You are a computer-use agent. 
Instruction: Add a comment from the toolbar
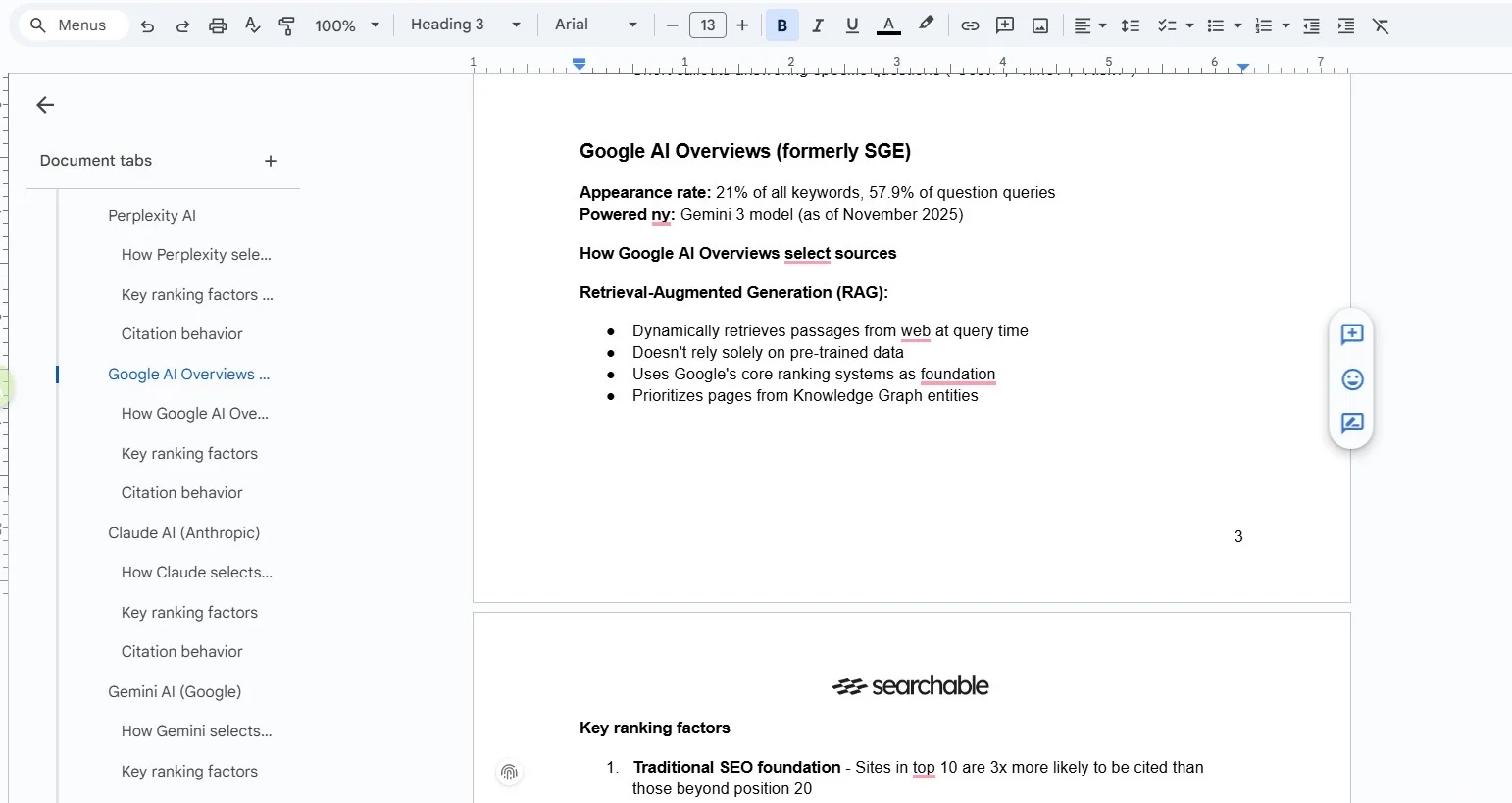(x=1005, y=25)
